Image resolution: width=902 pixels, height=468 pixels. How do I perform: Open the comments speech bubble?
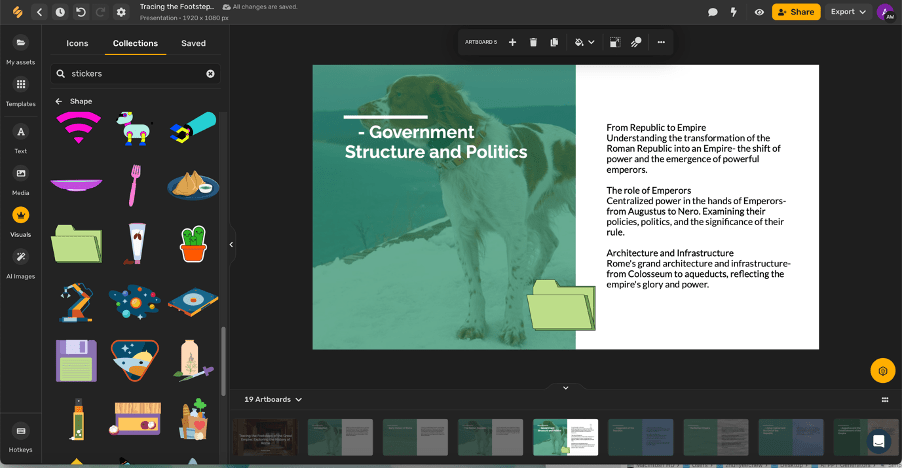(713, 12)
